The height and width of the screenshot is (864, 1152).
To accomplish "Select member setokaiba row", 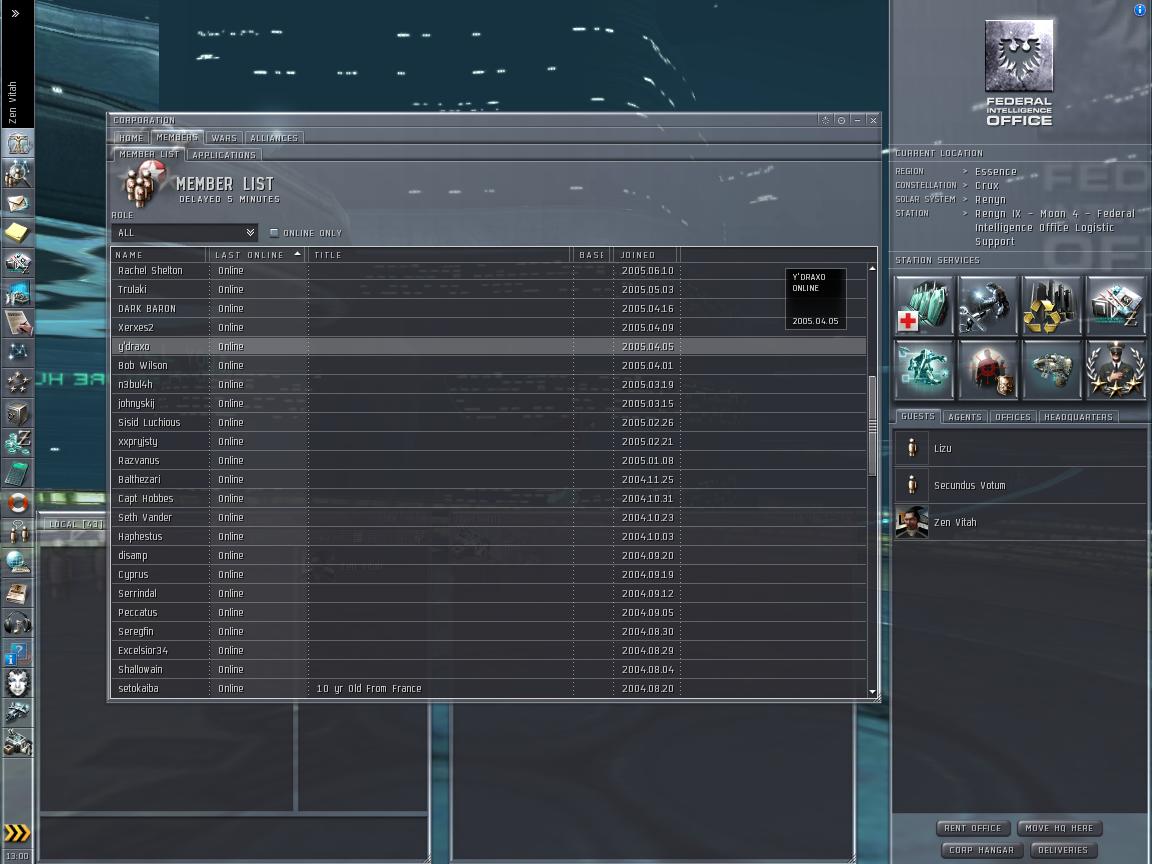I will [x=489, y=688].
